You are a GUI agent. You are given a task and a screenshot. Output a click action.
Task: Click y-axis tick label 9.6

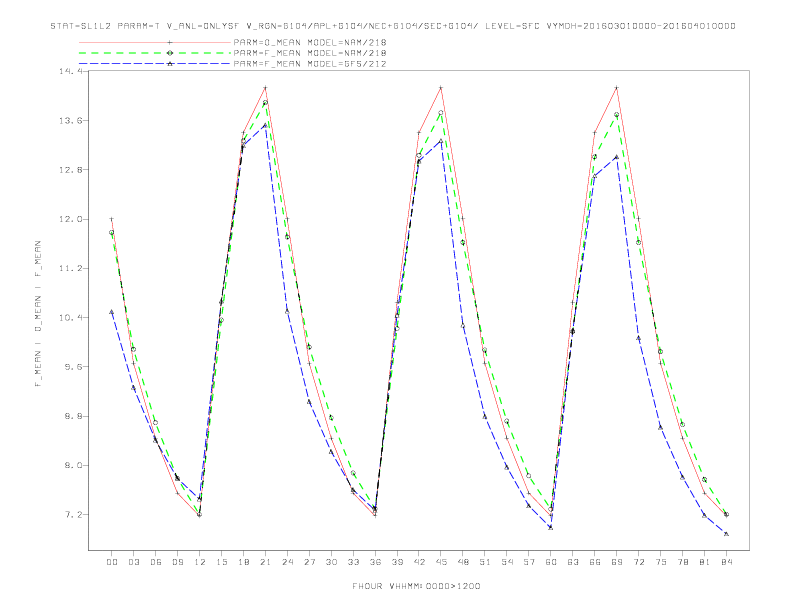73,367
